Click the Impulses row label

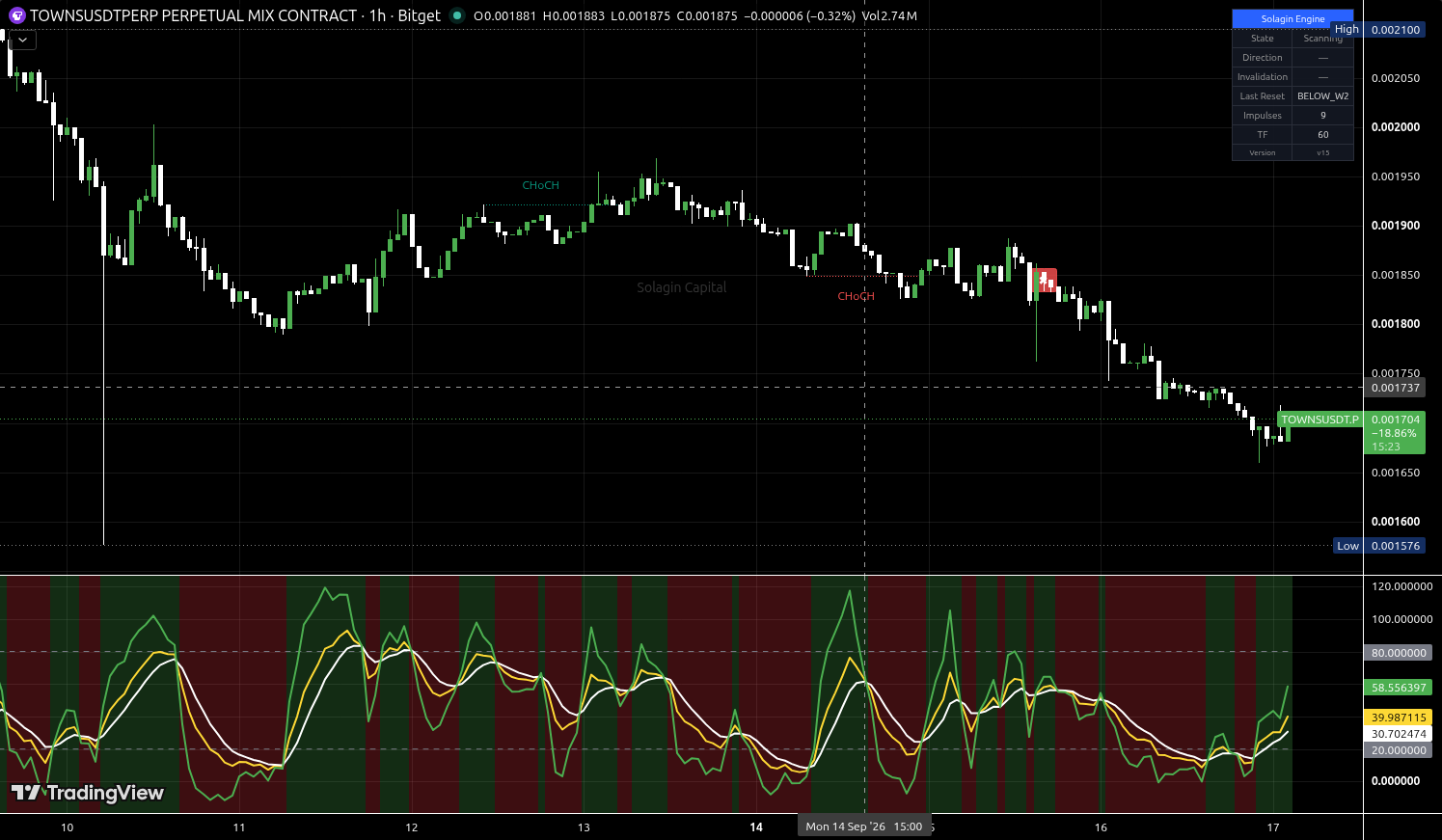point(1262,116)
